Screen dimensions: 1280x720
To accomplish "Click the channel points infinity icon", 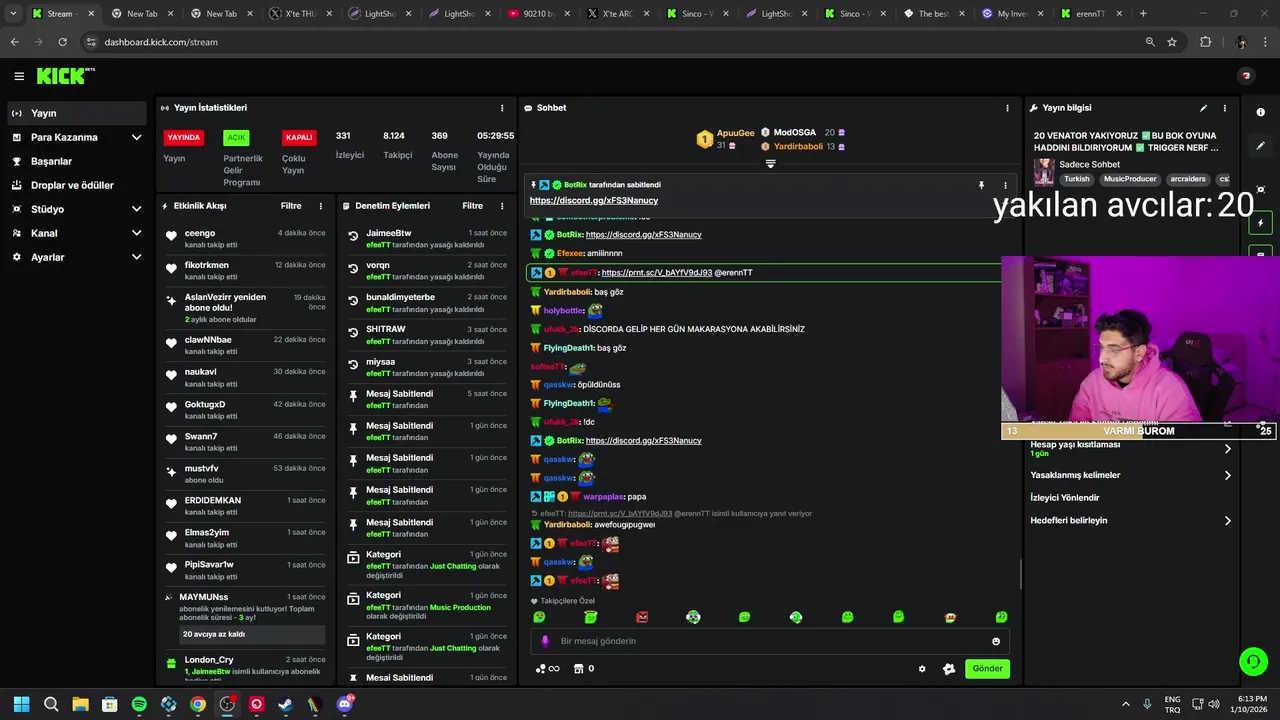I will (x=548, y=669).
